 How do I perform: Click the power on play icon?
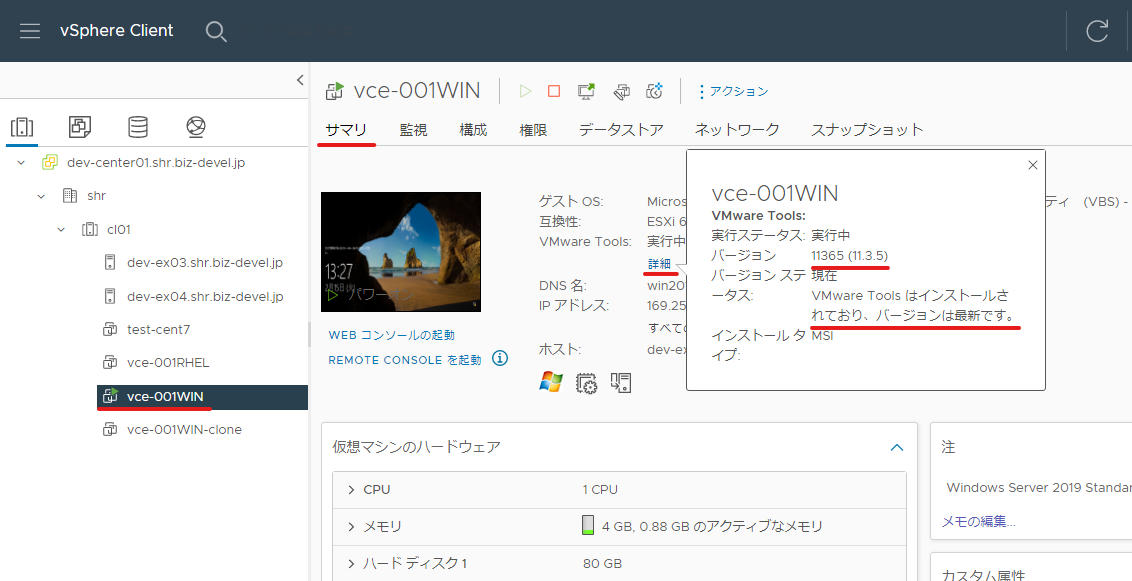526,91
